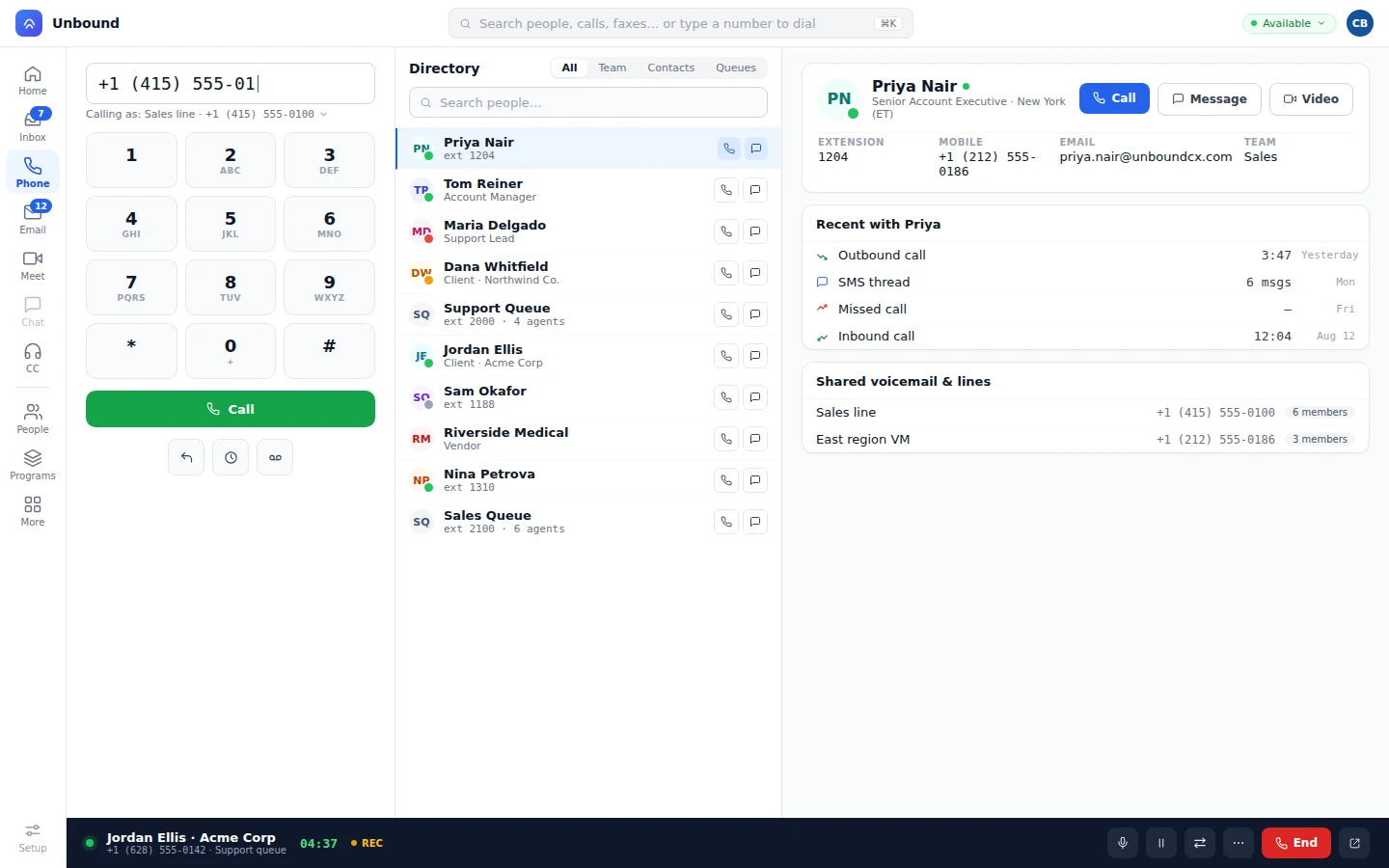Message Maria Delgado using chat icon
The height and width of the screenshot is (868, 1389).
tap(755, 231)
